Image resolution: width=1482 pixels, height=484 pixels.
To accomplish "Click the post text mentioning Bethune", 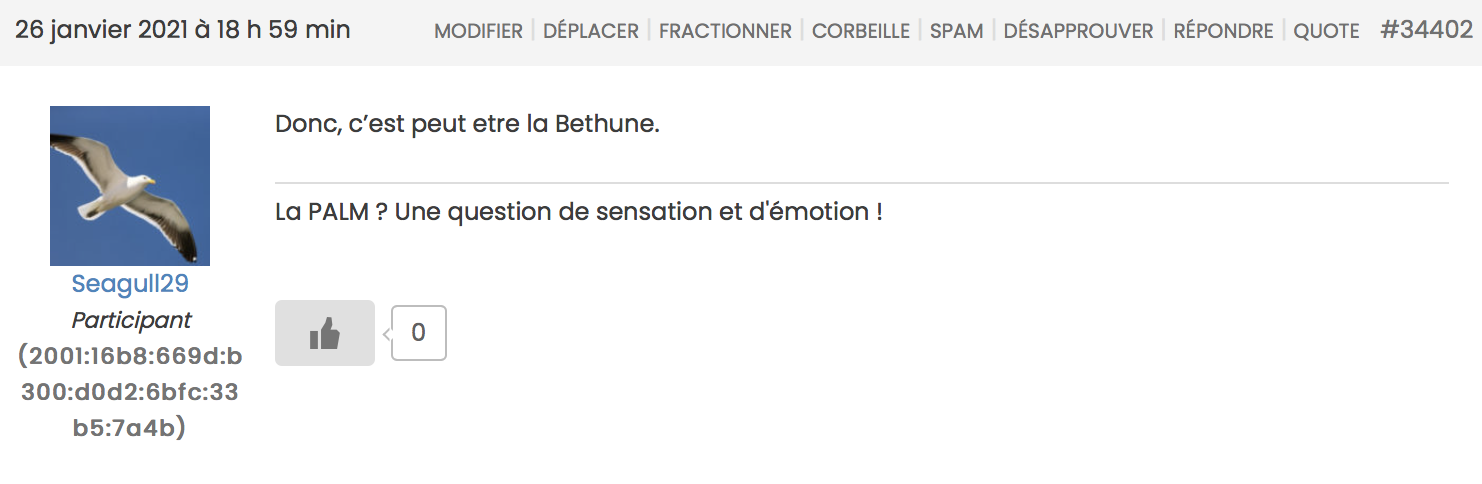I will pos(467,126).
